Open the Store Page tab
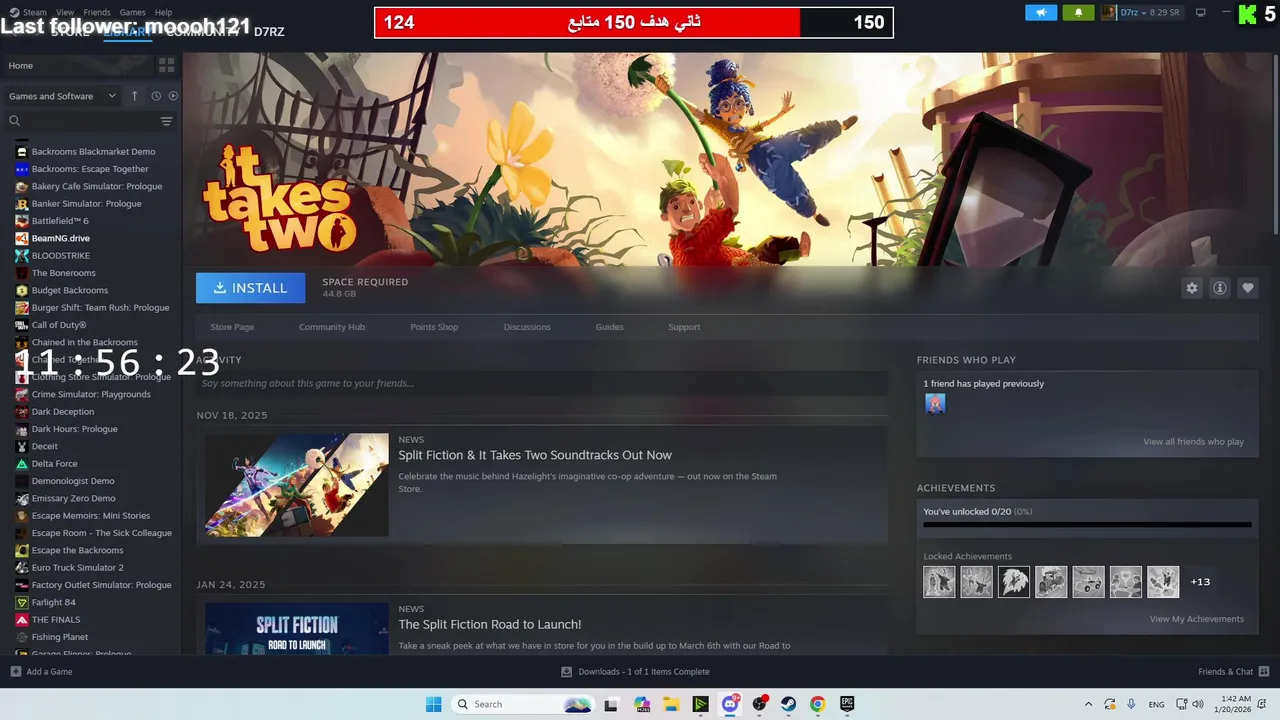 click(x=232, y=327)
